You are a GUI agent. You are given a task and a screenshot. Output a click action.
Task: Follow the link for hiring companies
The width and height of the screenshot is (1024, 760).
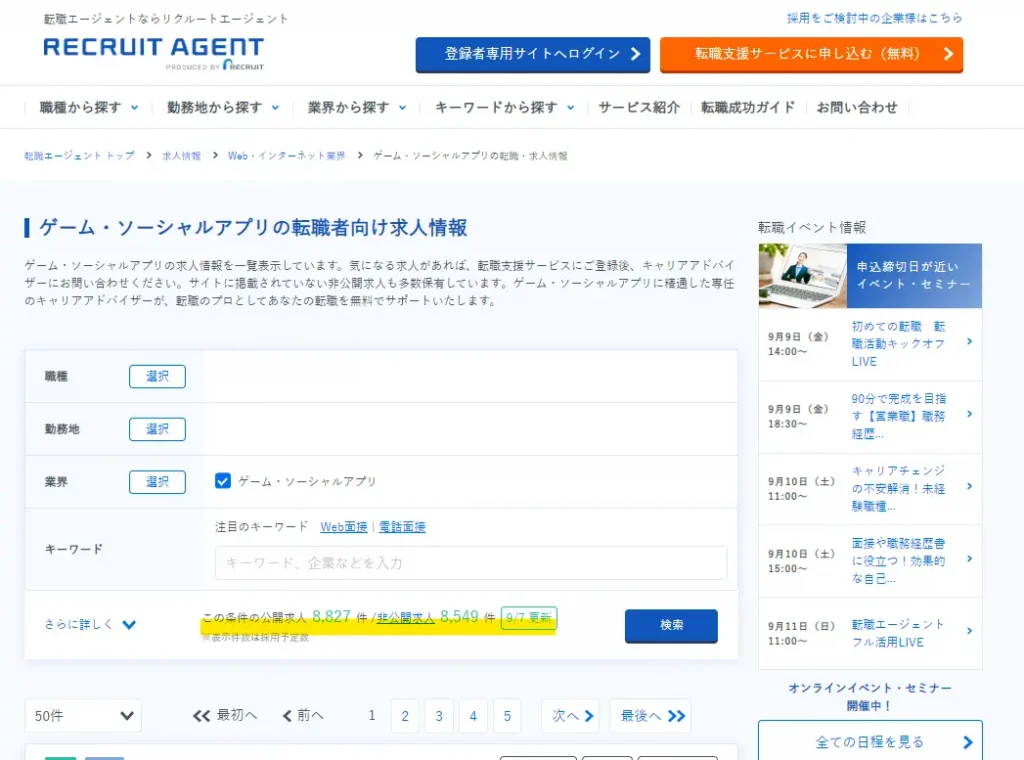tap(874, 18)
